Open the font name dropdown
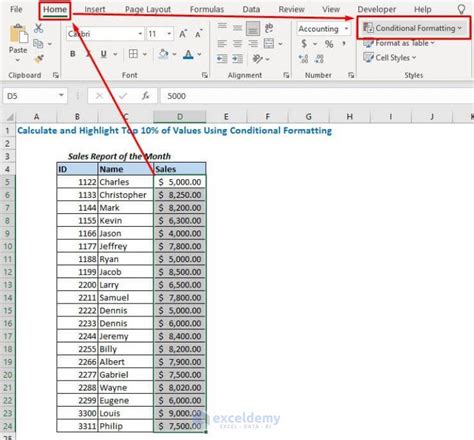 click(140, 34)
